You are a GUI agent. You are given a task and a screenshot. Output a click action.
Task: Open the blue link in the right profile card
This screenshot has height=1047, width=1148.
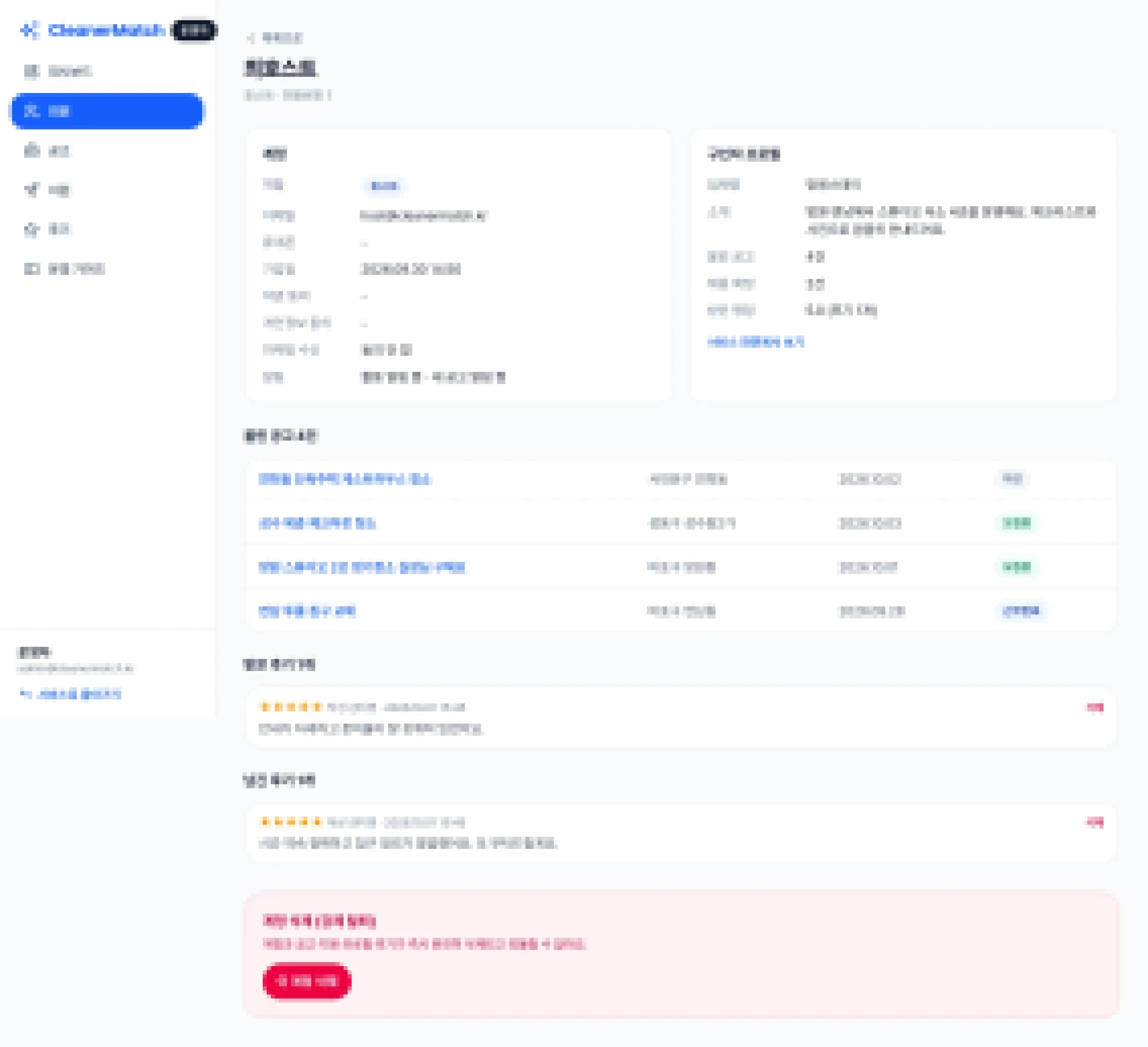click(x=756, y=342)
